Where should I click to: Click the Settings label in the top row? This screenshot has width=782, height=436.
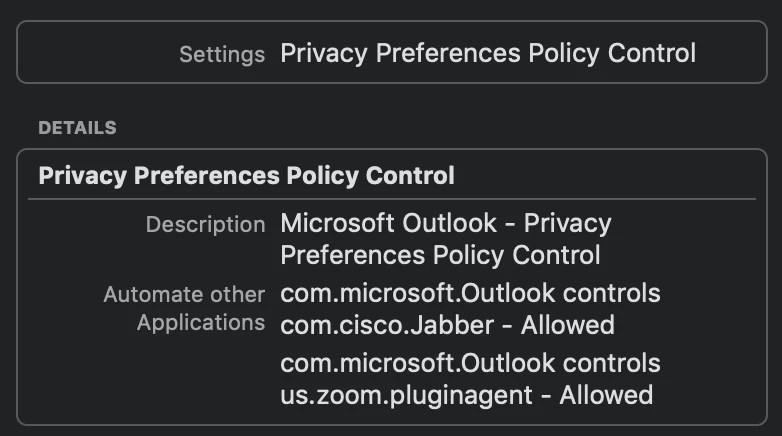(221, 54)
